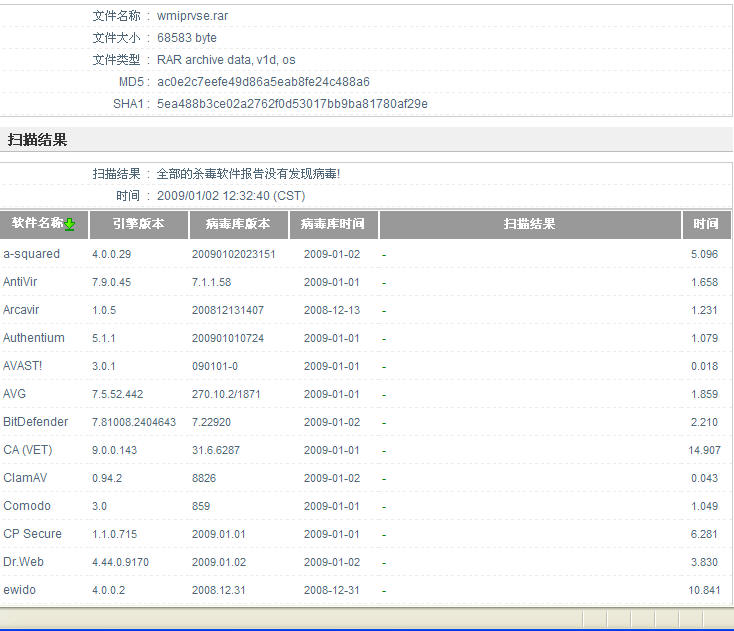The height and width of the screenshot is (631, 734).
Task: Select file size 68583 byte
Action: (x=187, y=38)
